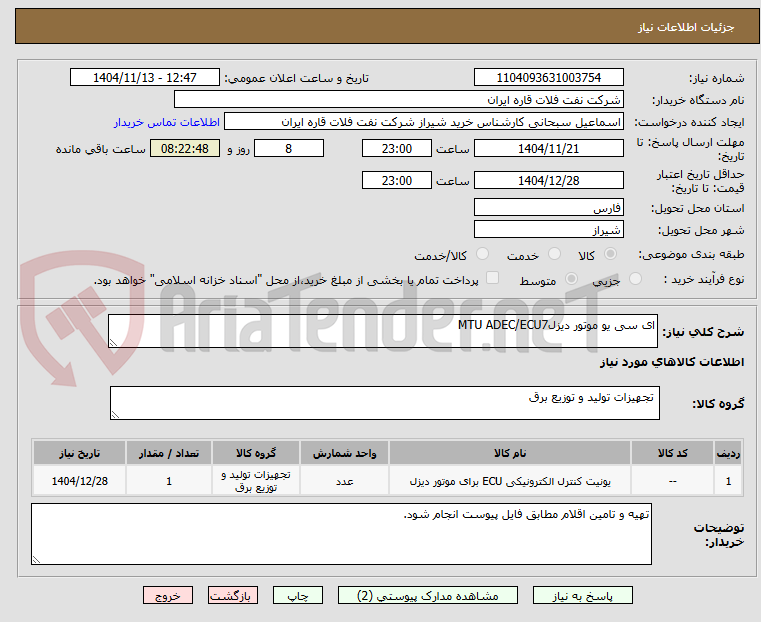Click the 'خروج' exit button

point(168,595)
